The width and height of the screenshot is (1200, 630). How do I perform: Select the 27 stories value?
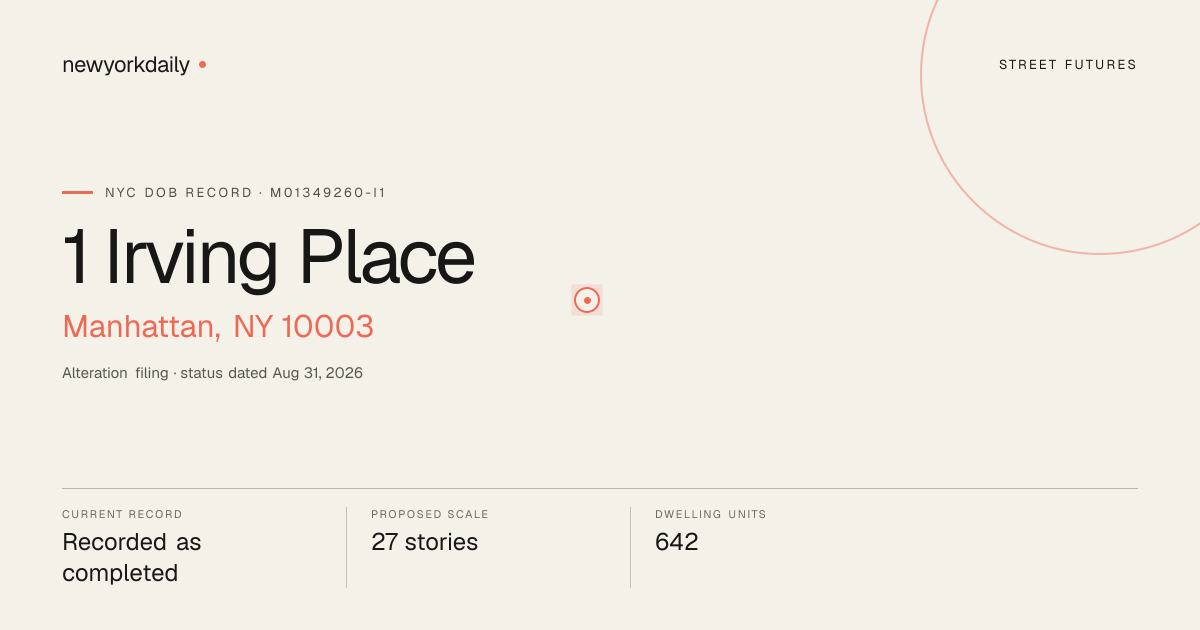[424, 542]
